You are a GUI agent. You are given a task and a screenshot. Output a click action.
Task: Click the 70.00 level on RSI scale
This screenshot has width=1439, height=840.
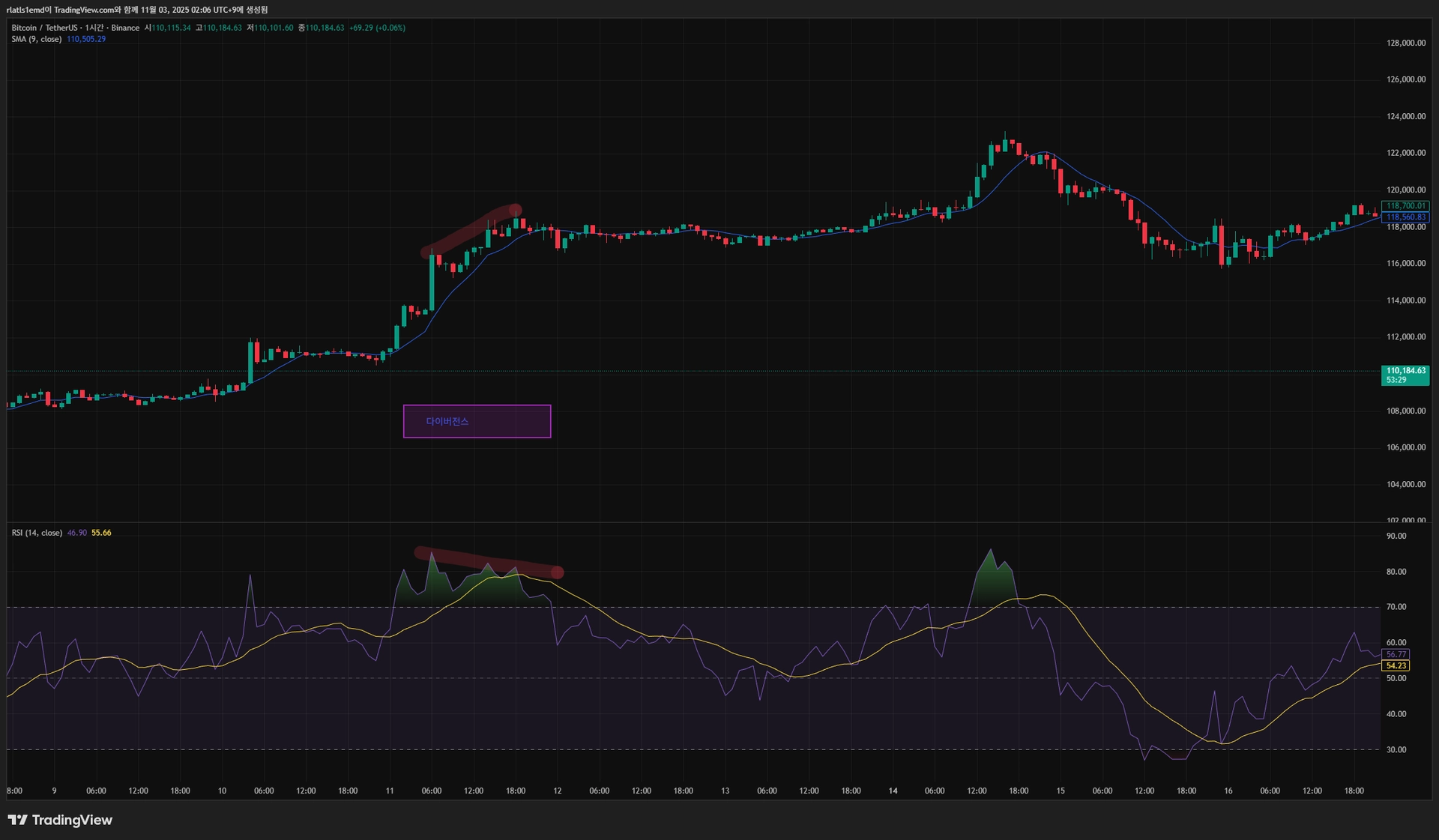[1396, 607]
